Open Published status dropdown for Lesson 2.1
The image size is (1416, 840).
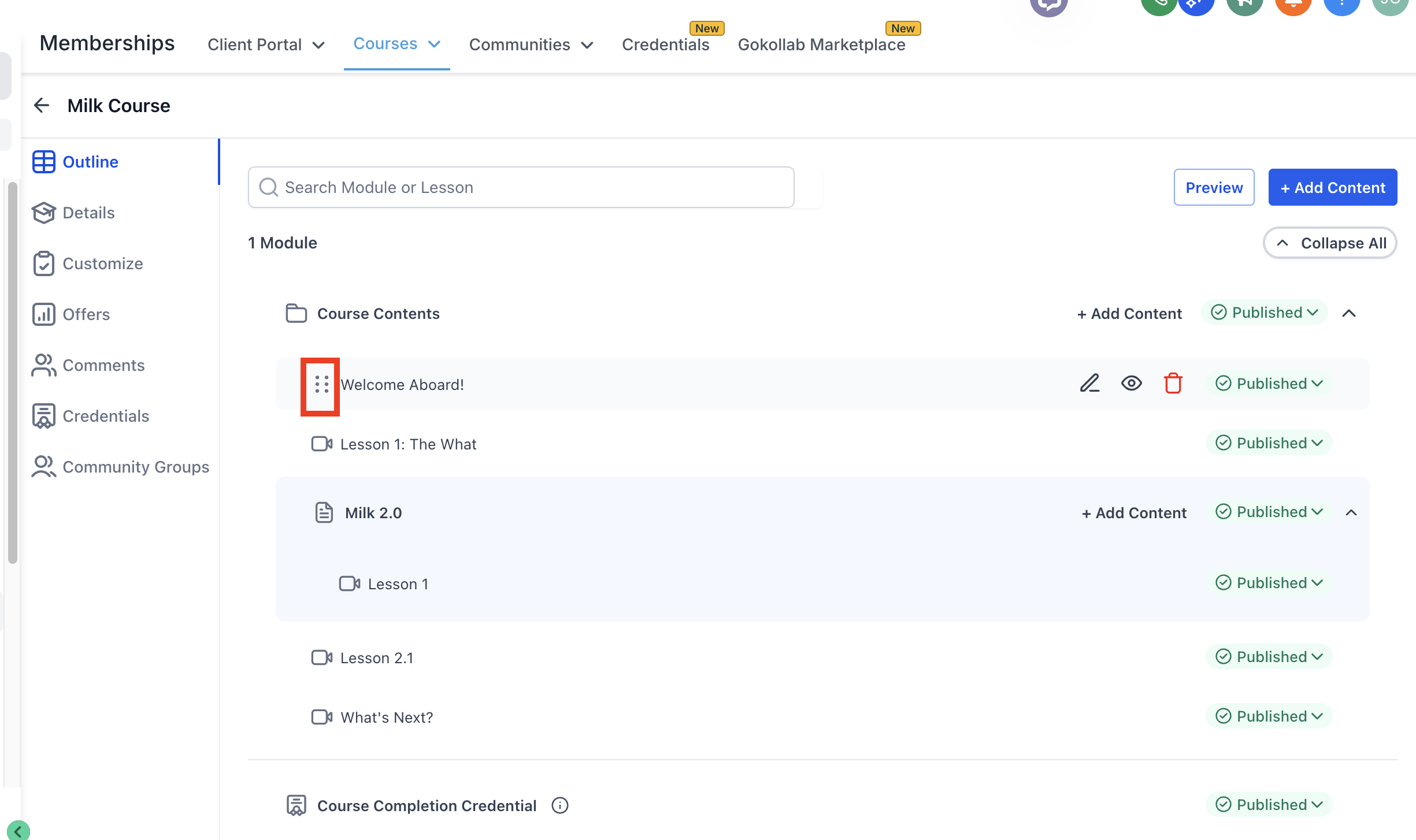(x=1269, y=657)
